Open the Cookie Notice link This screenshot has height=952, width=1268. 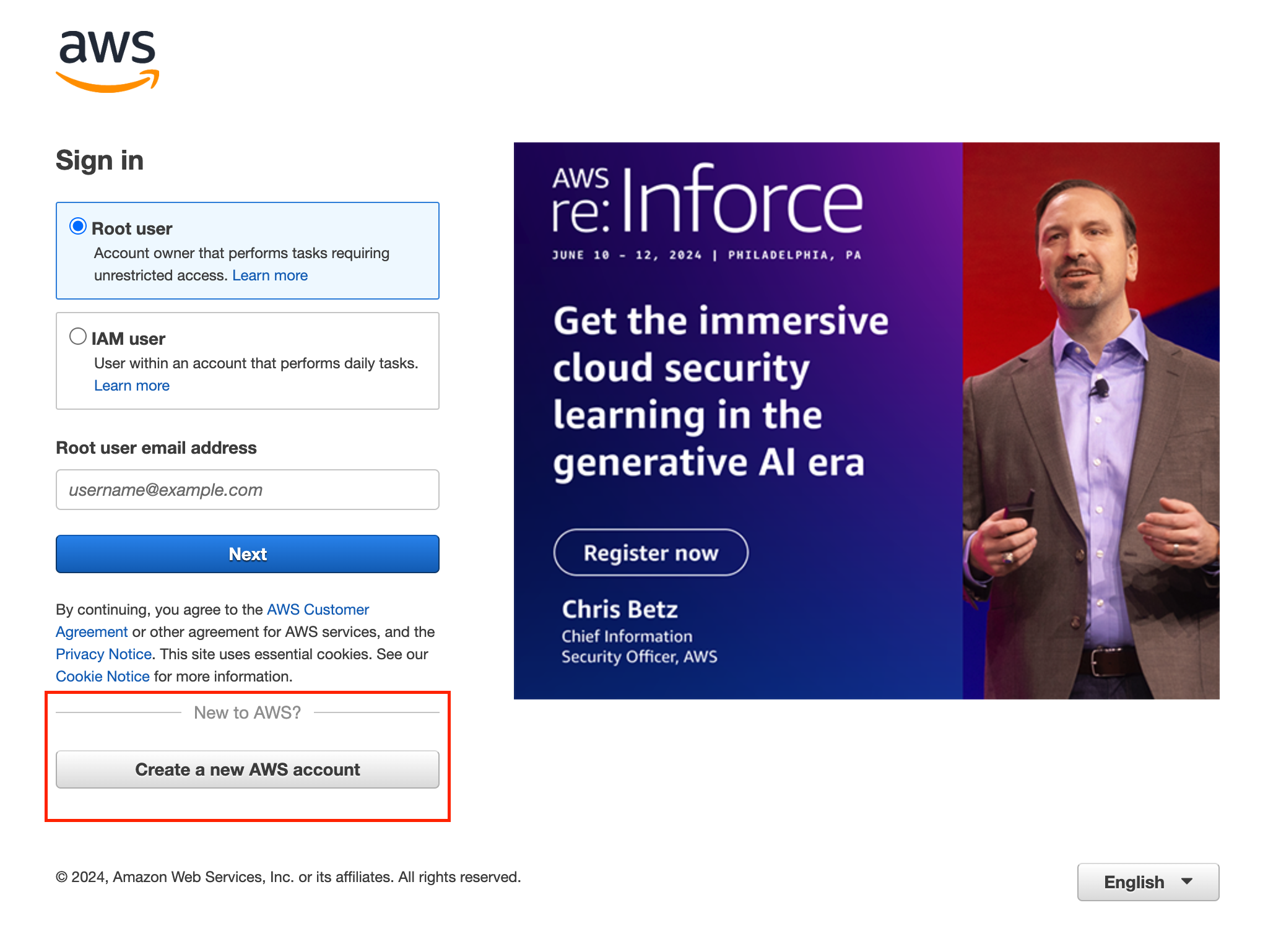pos(102,677)
